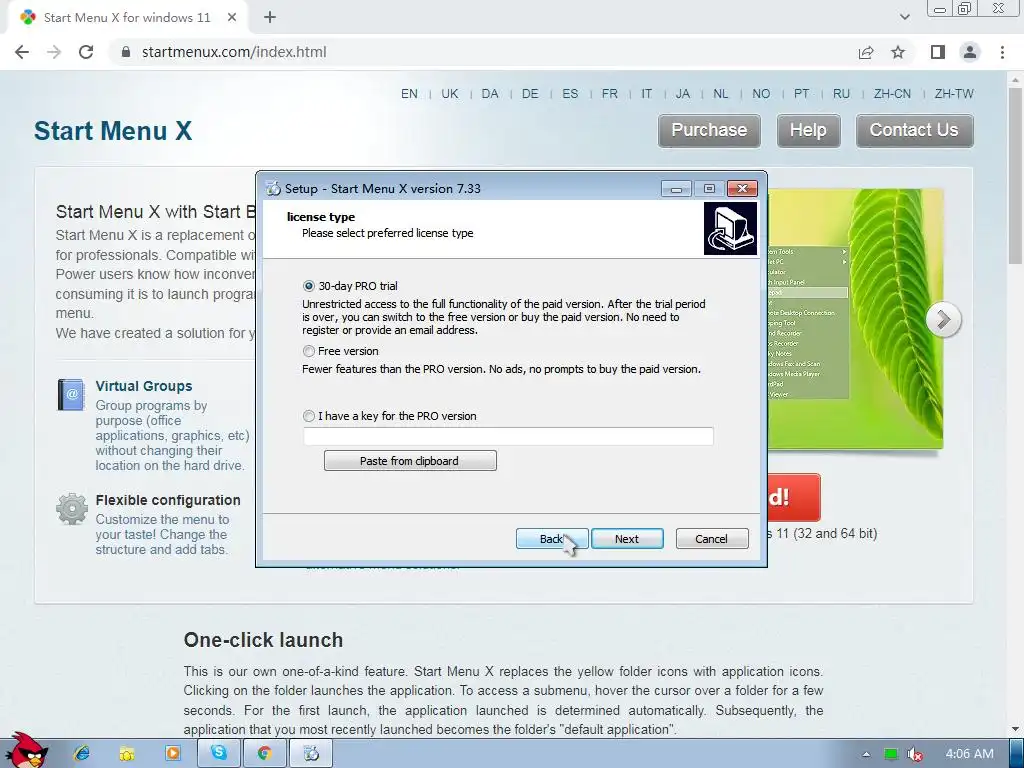Image resolution: width=1024 pixels, height=768 pixels.
Task: Switch site language to ZH-TW
Action: 954,93
